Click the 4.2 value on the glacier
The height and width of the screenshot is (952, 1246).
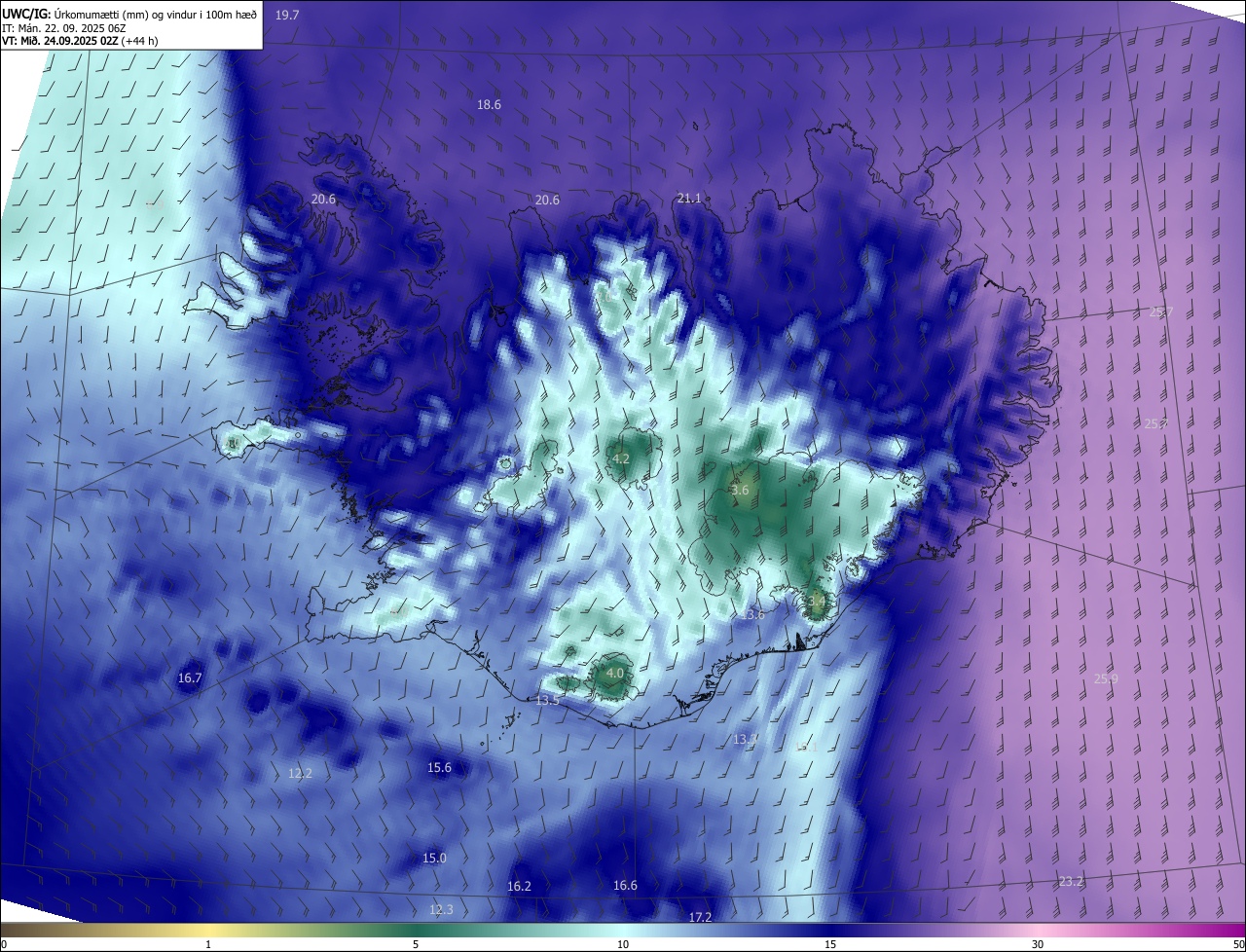pyautogui.click(x=620, y=458)
